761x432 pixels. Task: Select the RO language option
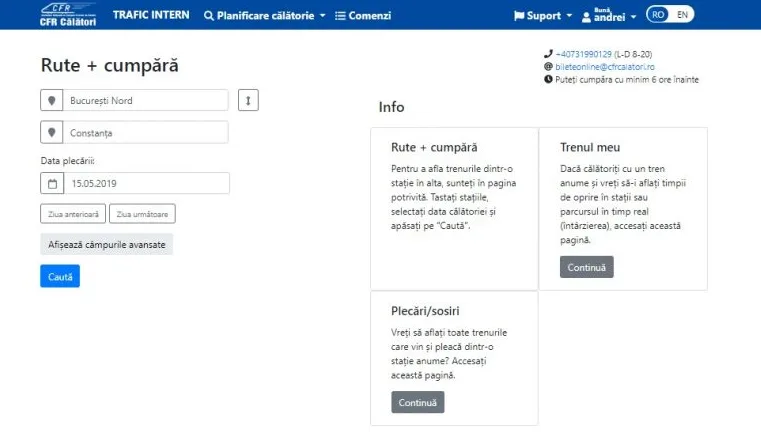(x=659, y=15)
